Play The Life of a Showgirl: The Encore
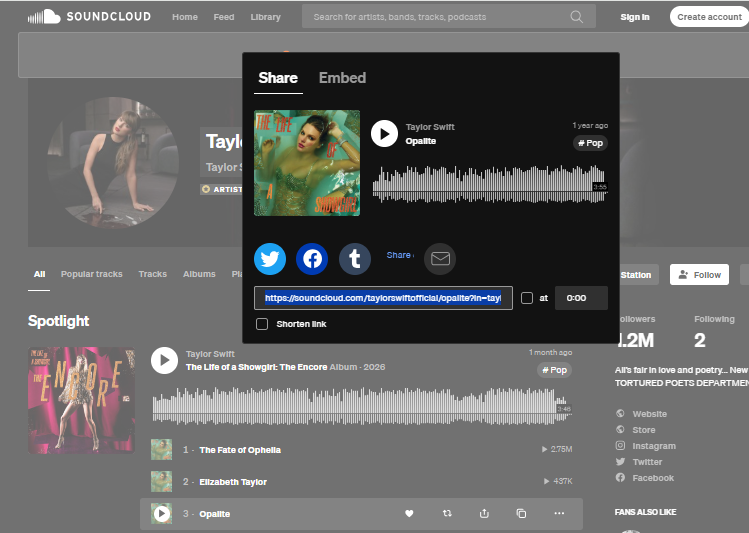Image resolution: width=749 pixels, height=533 pixels. pyautogui.click(x=164, y=361)
